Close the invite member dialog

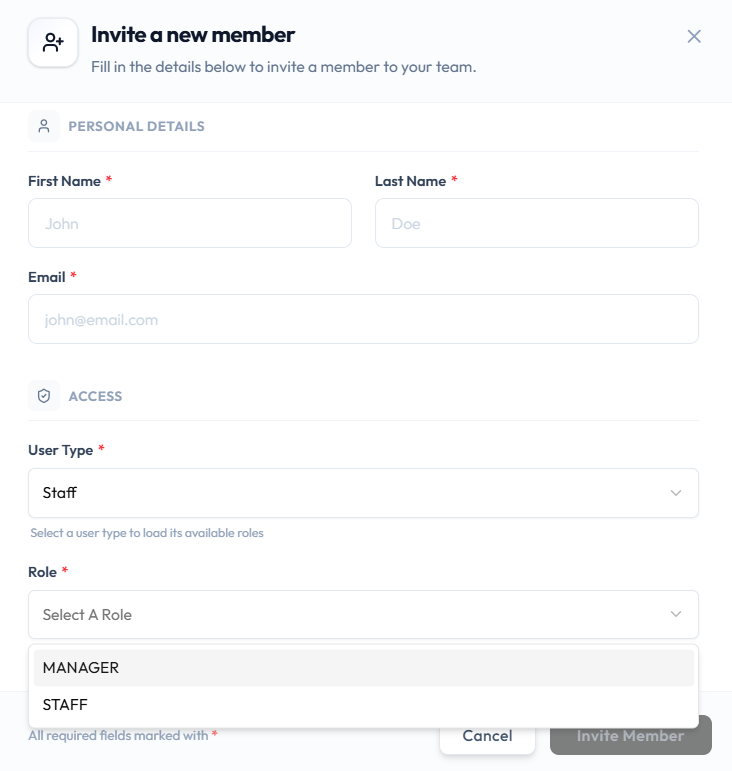(x=694, y=36)
